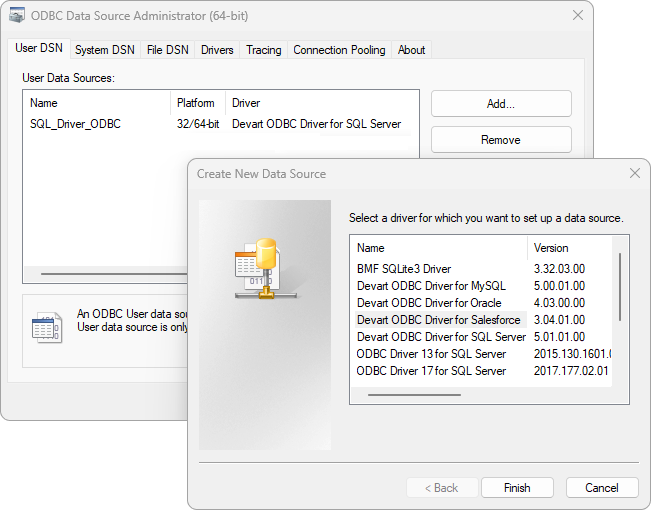Click the data source wizard database icon
Image resolution: width=651 pixels, height=510 pixels.
pos(266,268)
